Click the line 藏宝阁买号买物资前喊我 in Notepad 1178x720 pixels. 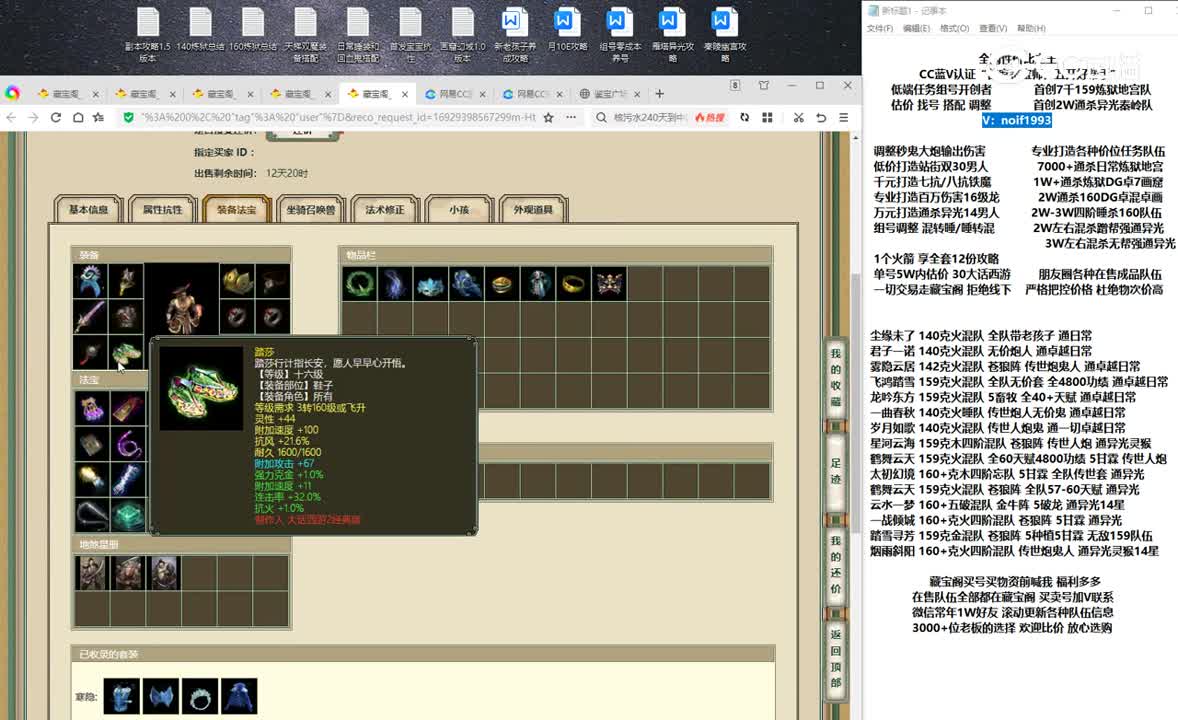[1014, 582]
